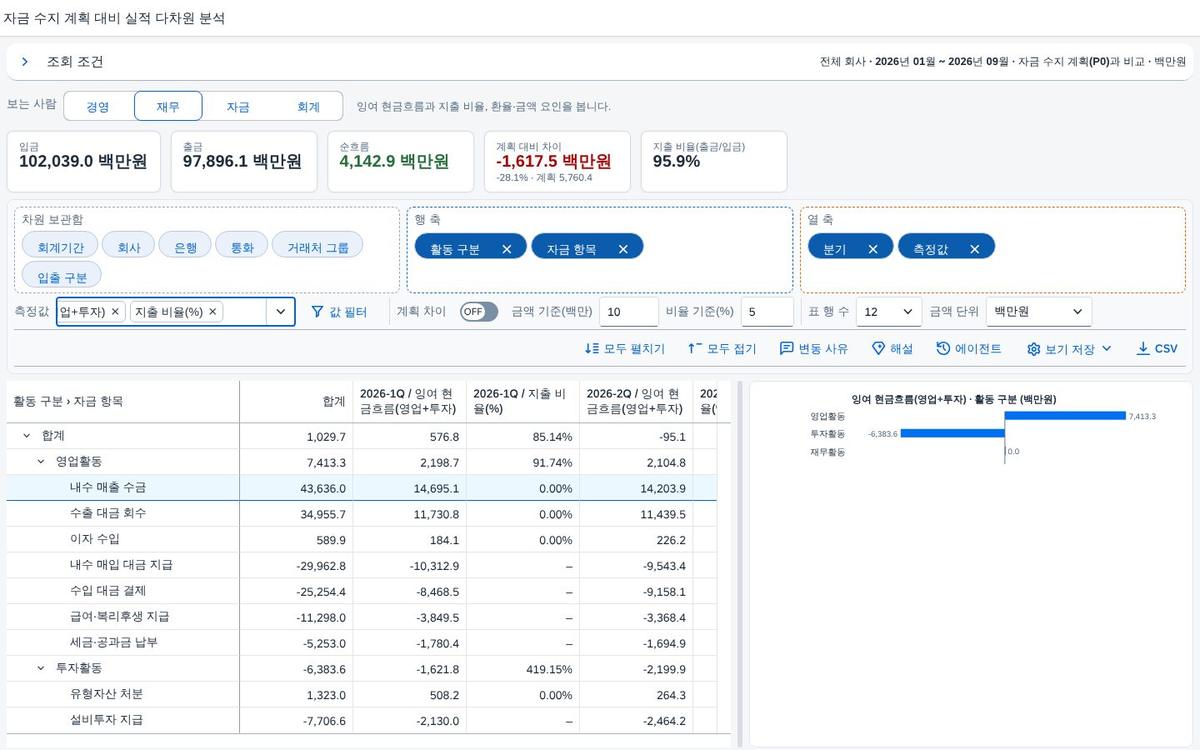Open the 표 행 수 dropdown
This screenshot has height=750, width=1200.
tap(889, 312)
